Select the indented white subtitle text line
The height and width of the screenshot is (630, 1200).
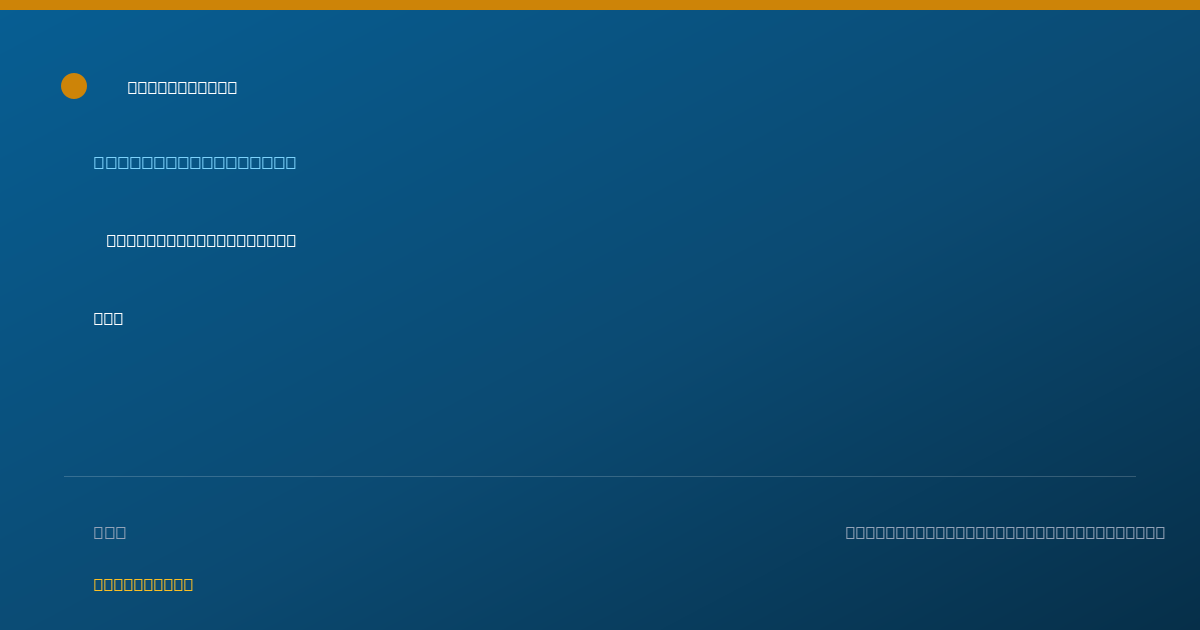click(201, 240)
